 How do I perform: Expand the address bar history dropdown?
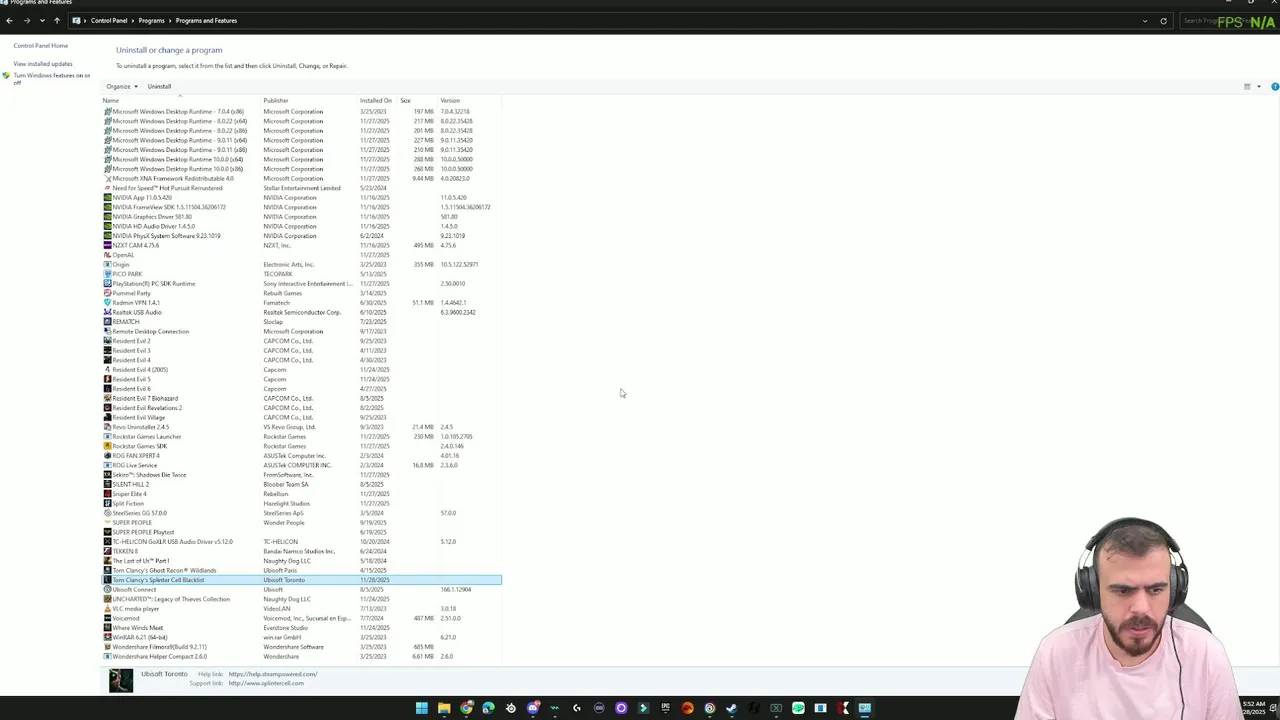[1145, 20]
